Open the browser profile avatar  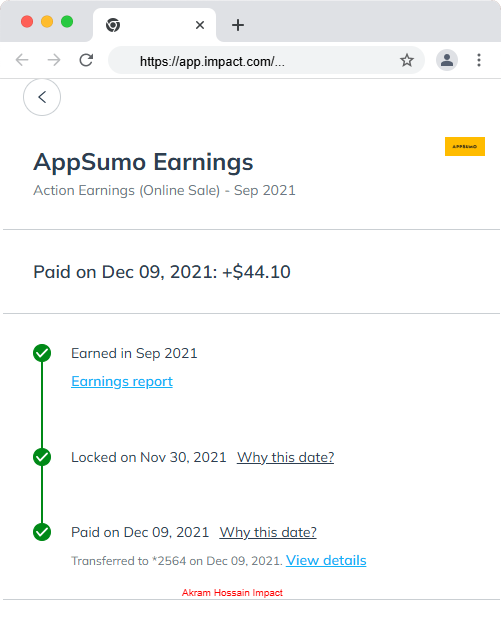447,60
